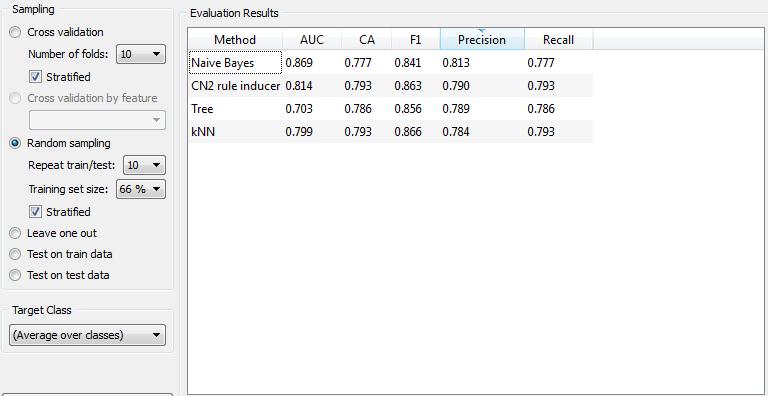Screen dimensions: 768x396
Task: Click Tree precision value 0.789
Action: point(456,109)
